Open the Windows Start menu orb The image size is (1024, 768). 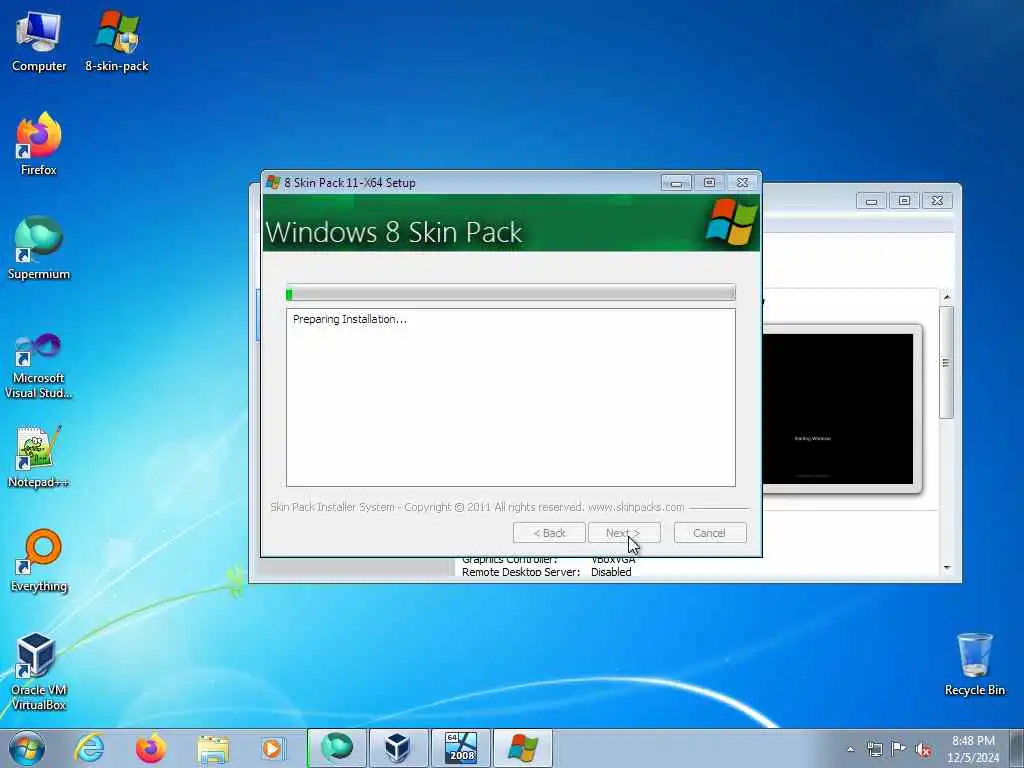point(27,748)
